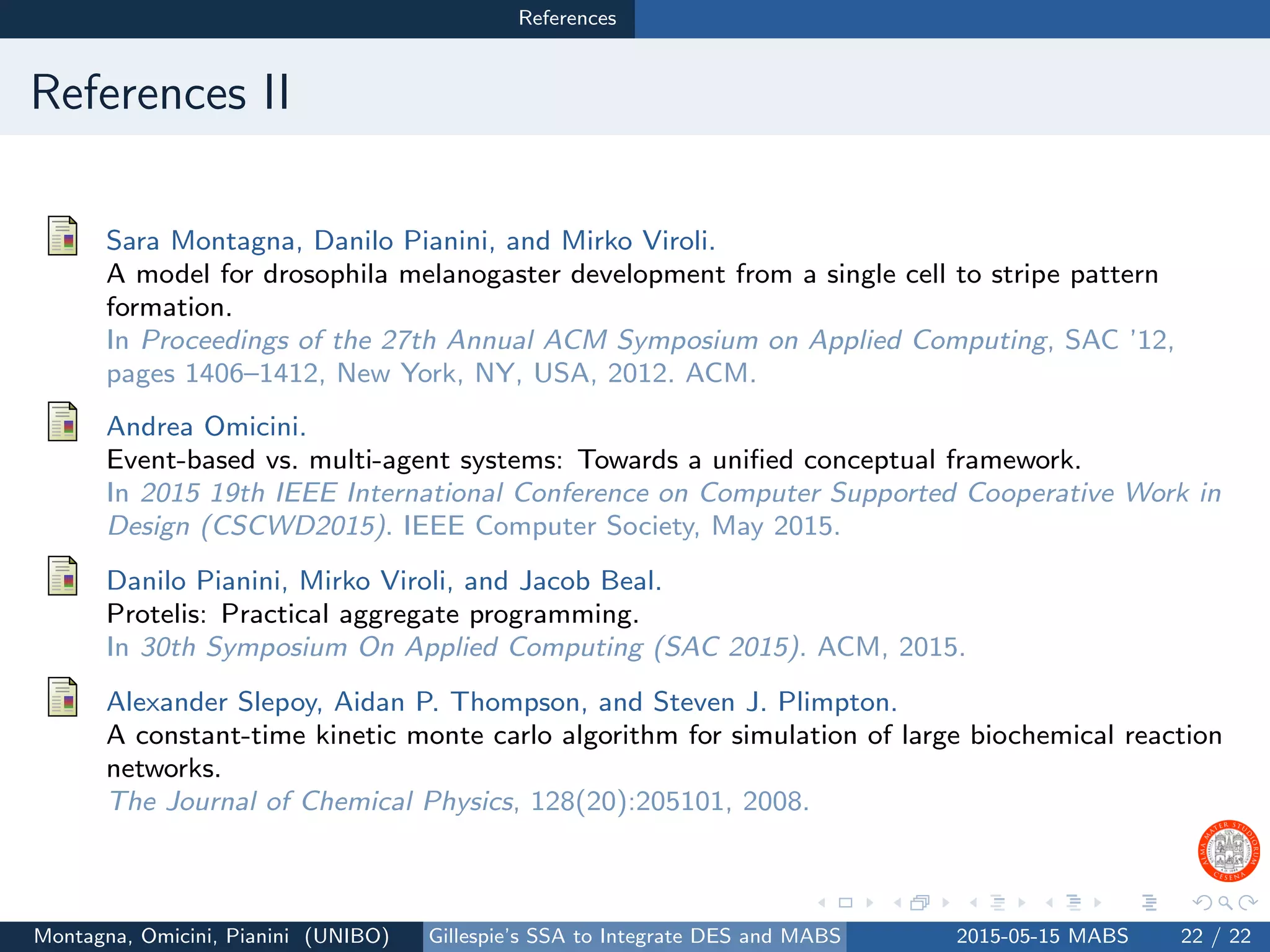Open the References section tab in header

(567, 18)
